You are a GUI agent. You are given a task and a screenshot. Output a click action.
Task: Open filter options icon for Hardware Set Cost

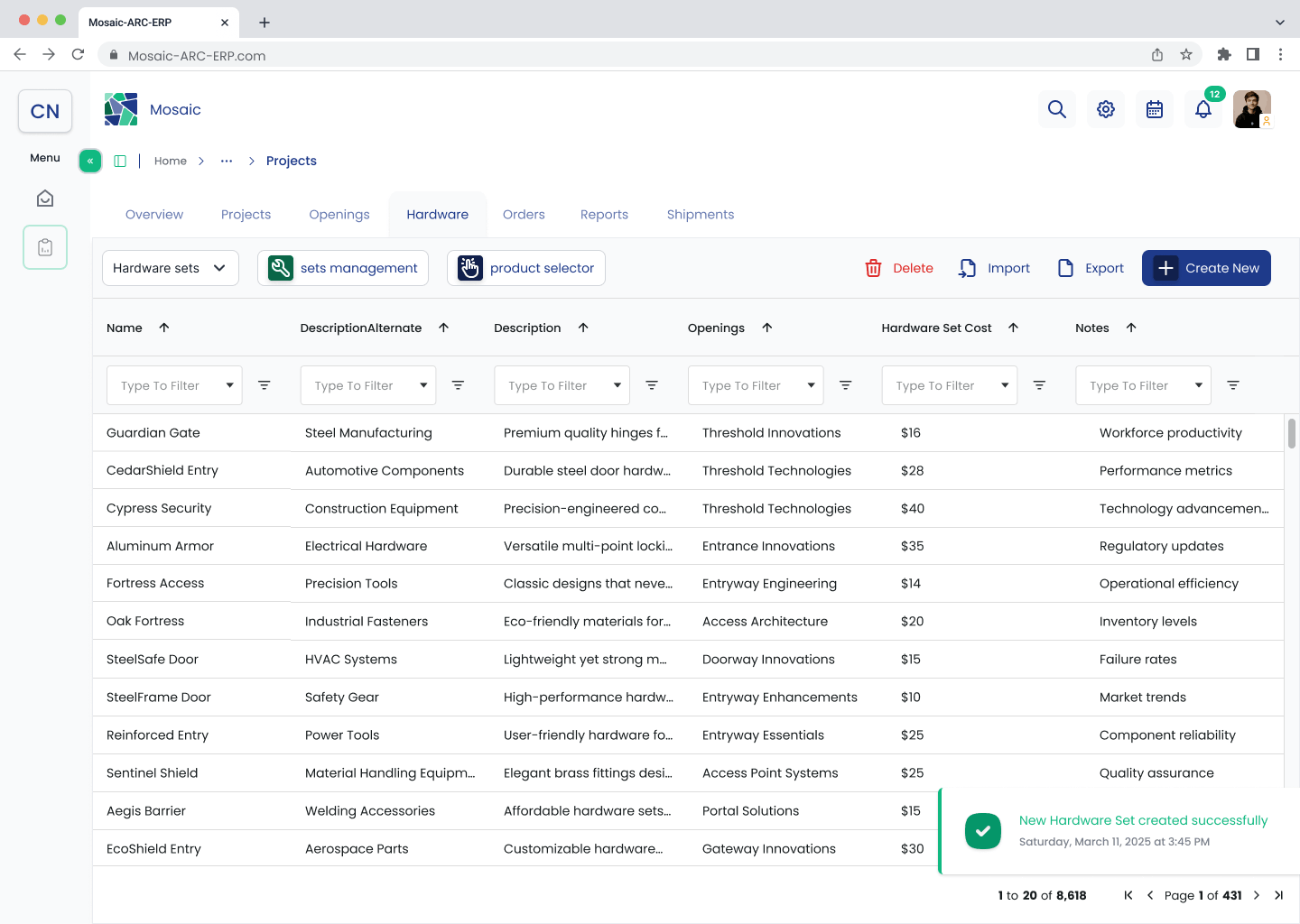(1040, 385)
